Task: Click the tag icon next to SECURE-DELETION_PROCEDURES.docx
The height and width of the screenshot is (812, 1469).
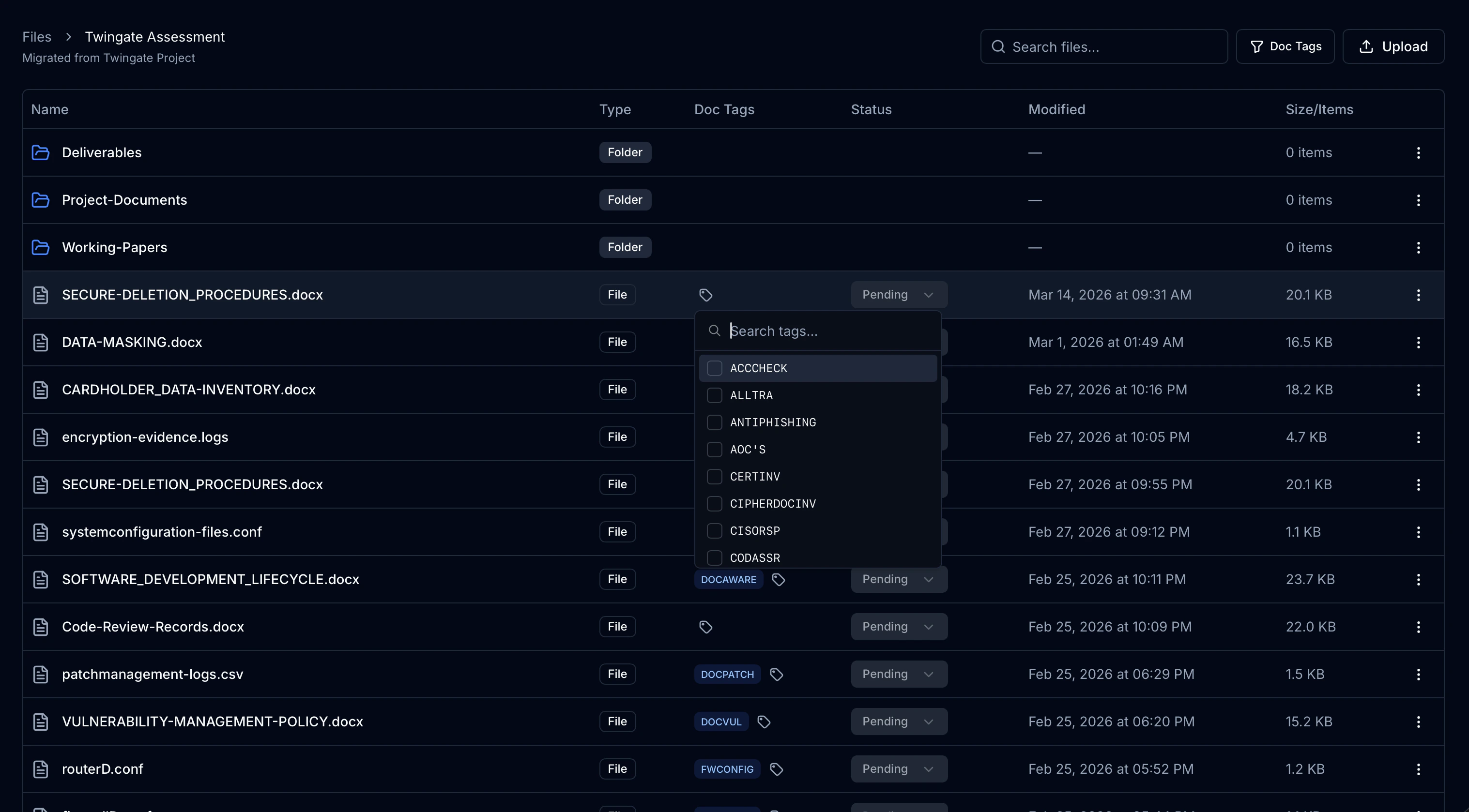Action: [705, 295]
